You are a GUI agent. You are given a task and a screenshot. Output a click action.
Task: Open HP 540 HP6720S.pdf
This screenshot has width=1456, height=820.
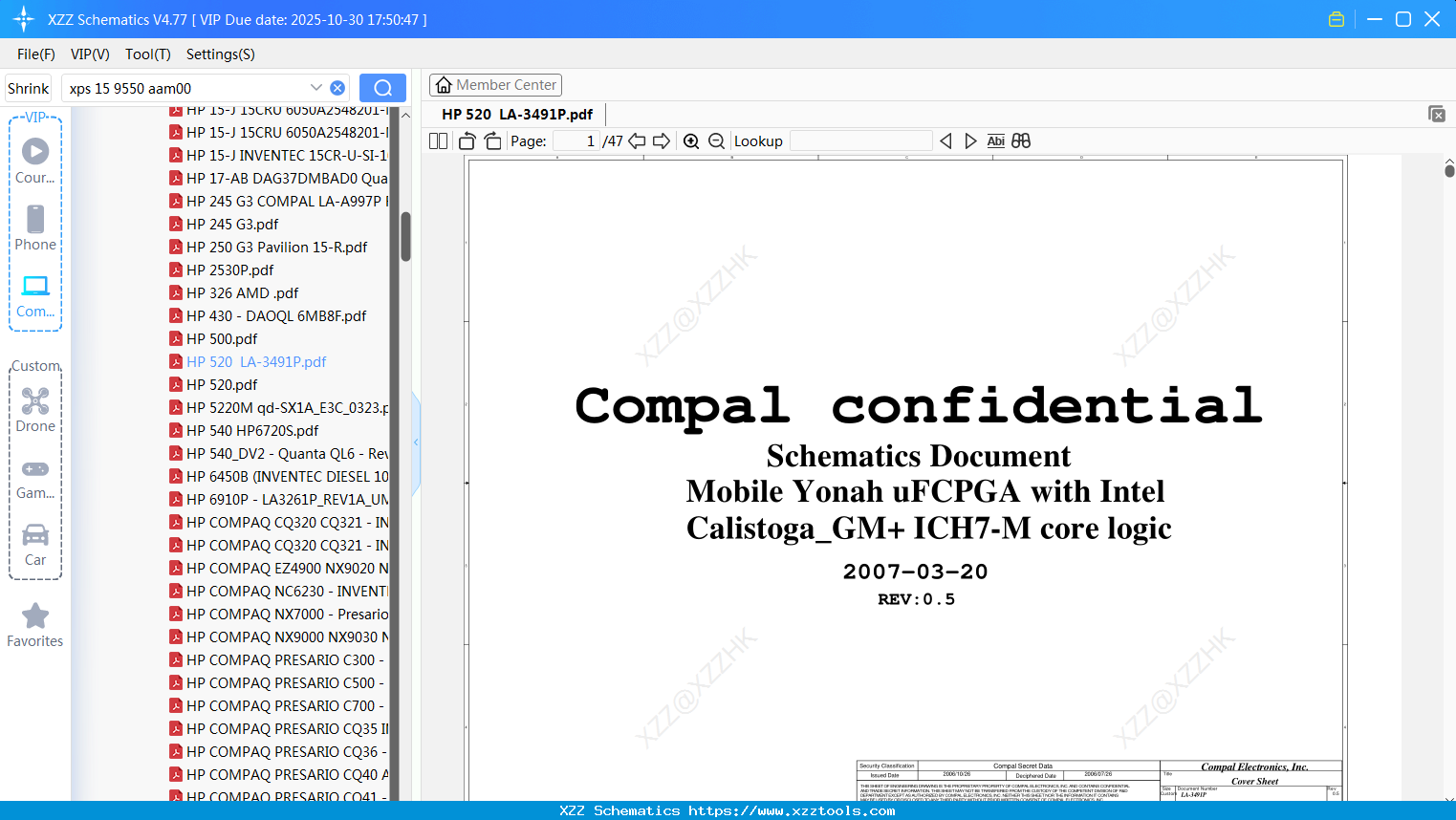click(x=244, y=430)
